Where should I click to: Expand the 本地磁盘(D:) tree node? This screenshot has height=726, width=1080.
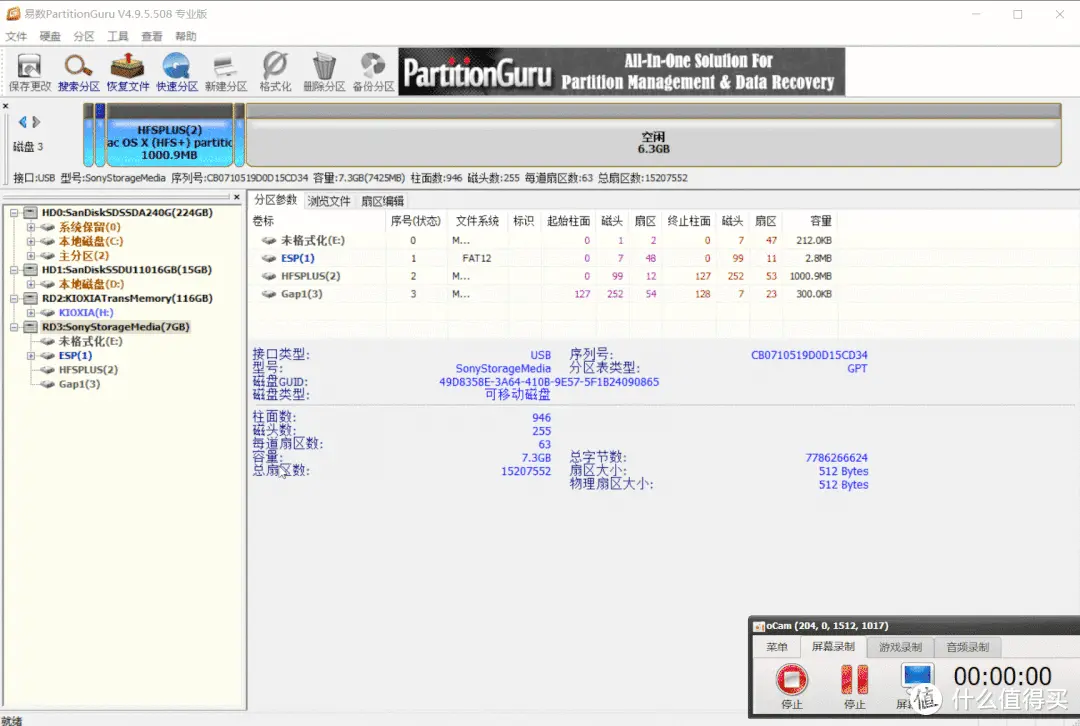click(x=30, y=284)
